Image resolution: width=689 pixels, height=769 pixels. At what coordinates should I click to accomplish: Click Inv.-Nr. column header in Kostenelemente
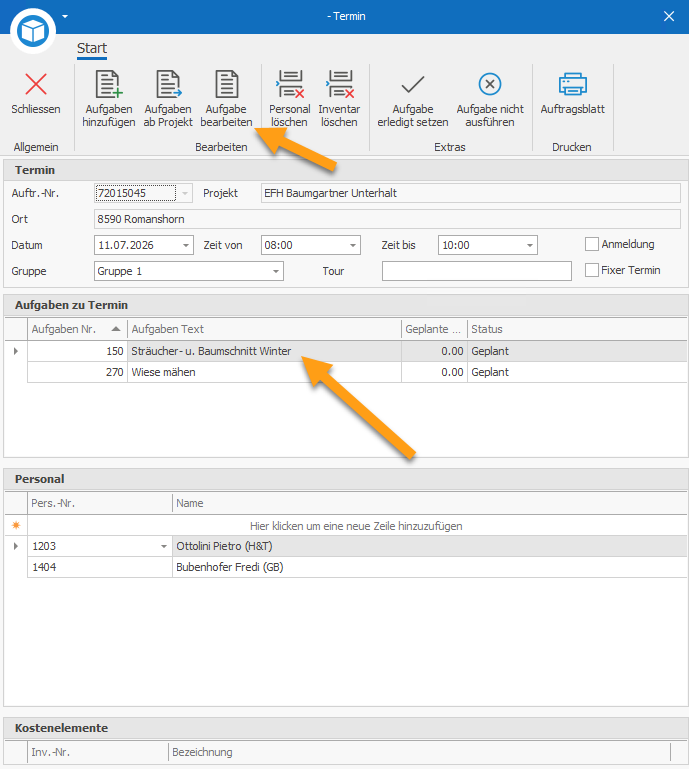coord(98,752)
